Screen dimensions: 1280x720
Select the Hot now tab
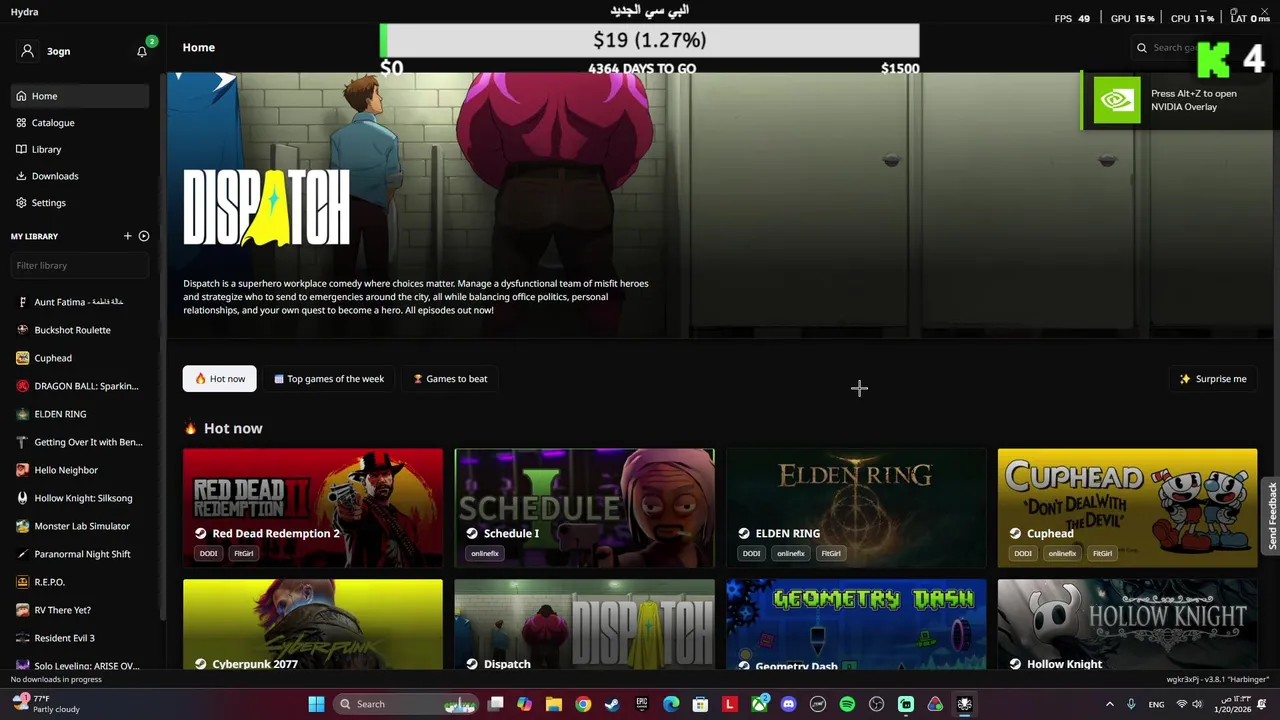(x=220, y=379)
